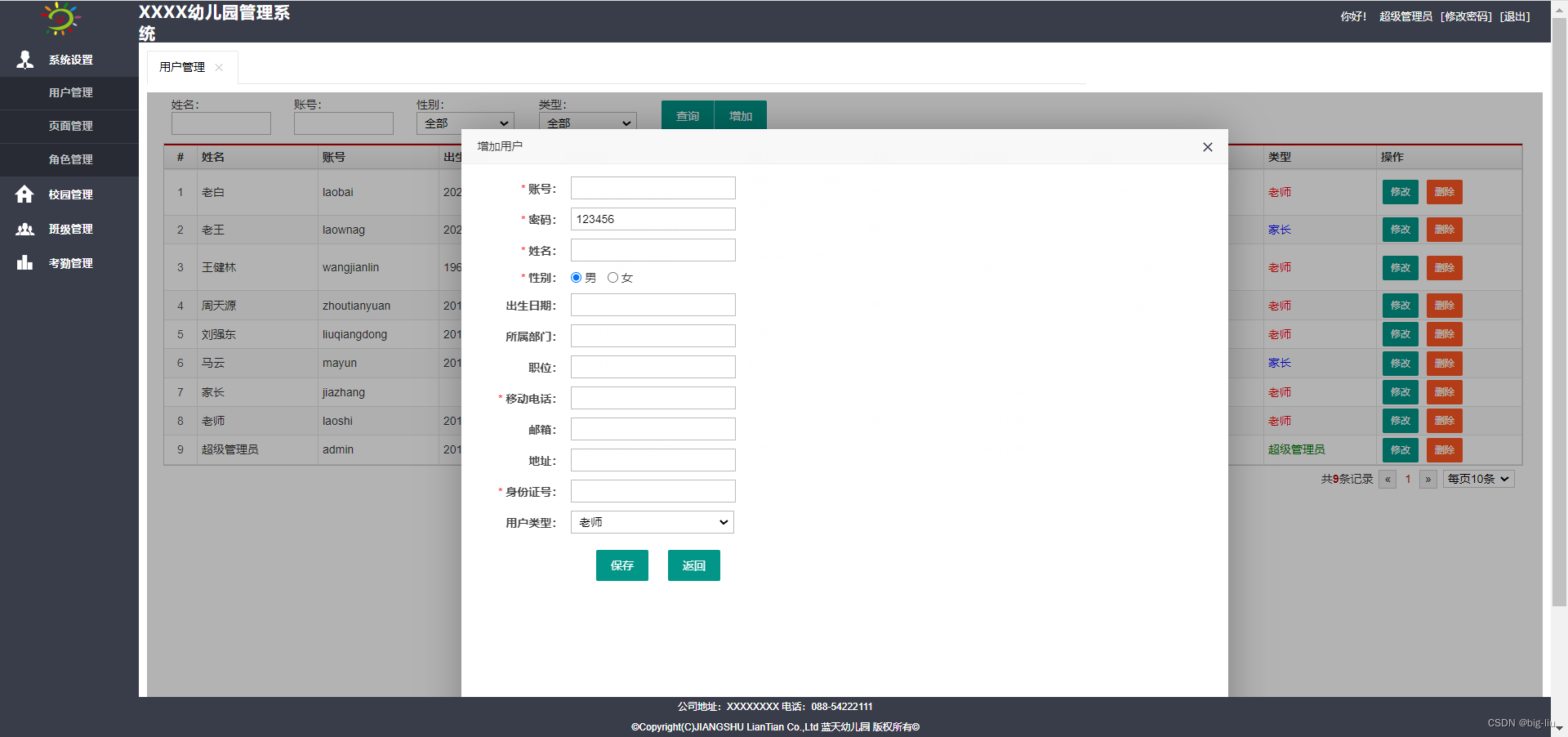
Task: Open the 考勤管理 sidebar menu
Action: (x=69, y=263)
